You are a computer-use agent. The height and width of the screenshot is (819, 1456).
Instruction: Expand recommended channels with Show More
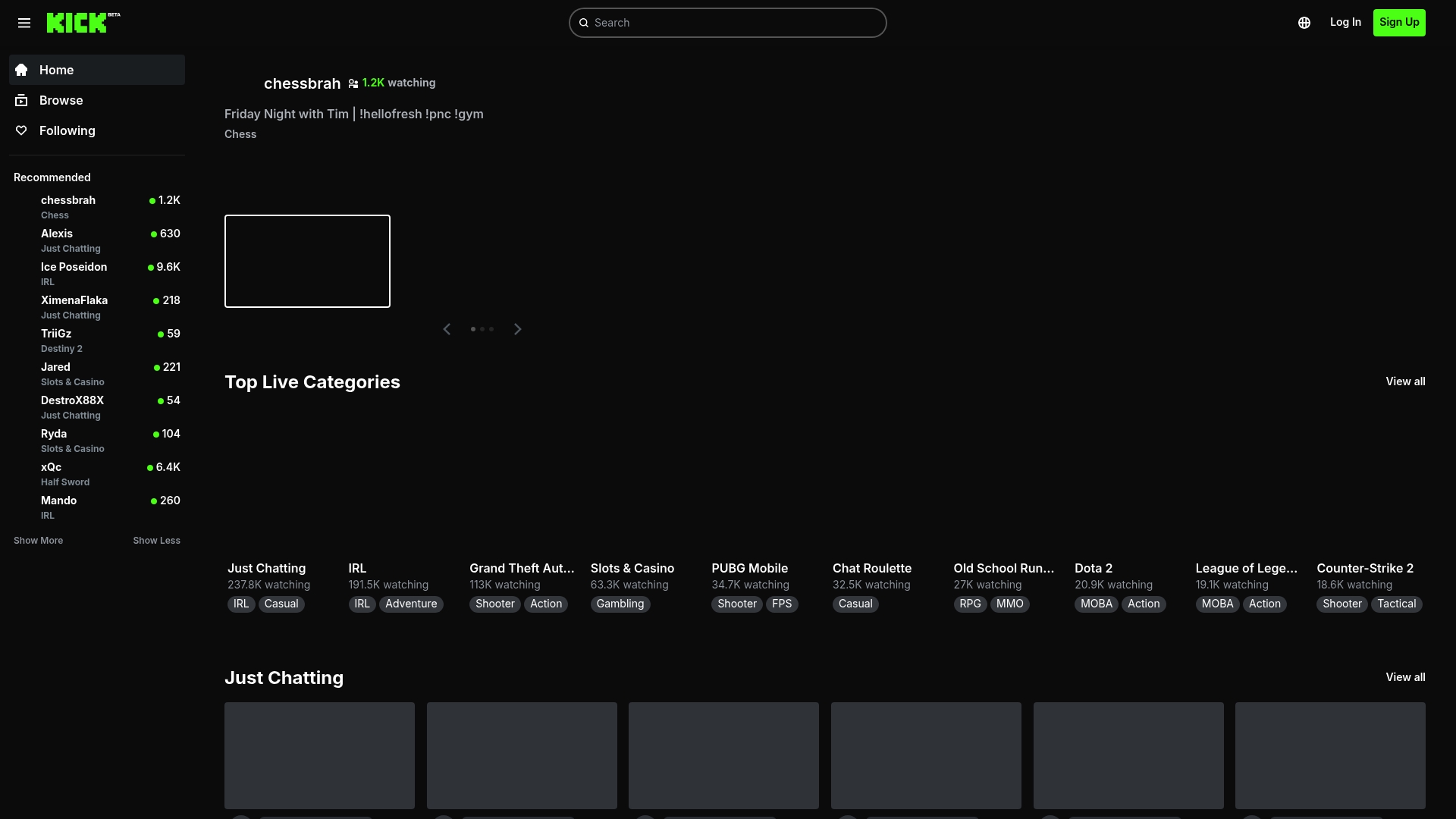coord(38,540)
